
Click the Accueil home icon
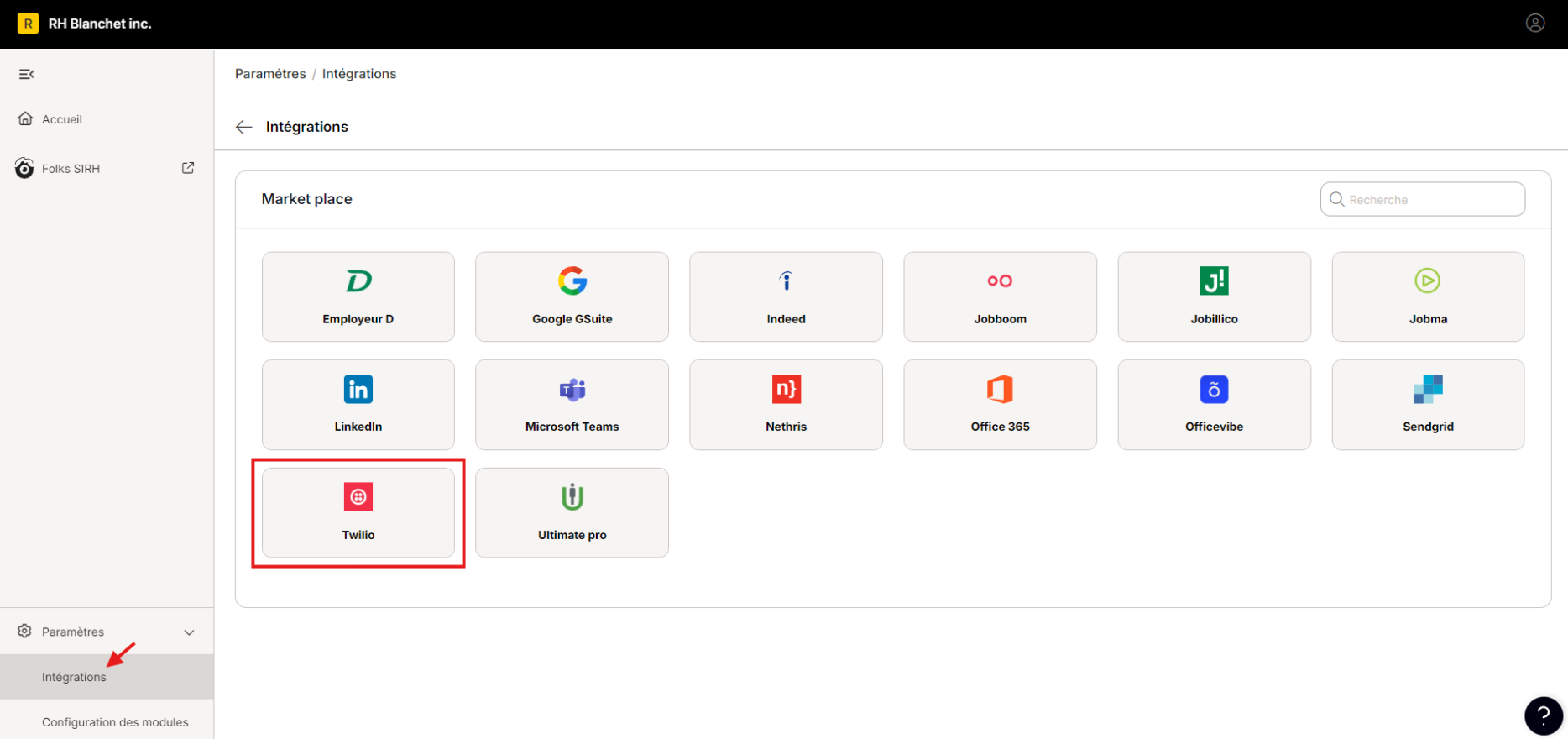25,118
